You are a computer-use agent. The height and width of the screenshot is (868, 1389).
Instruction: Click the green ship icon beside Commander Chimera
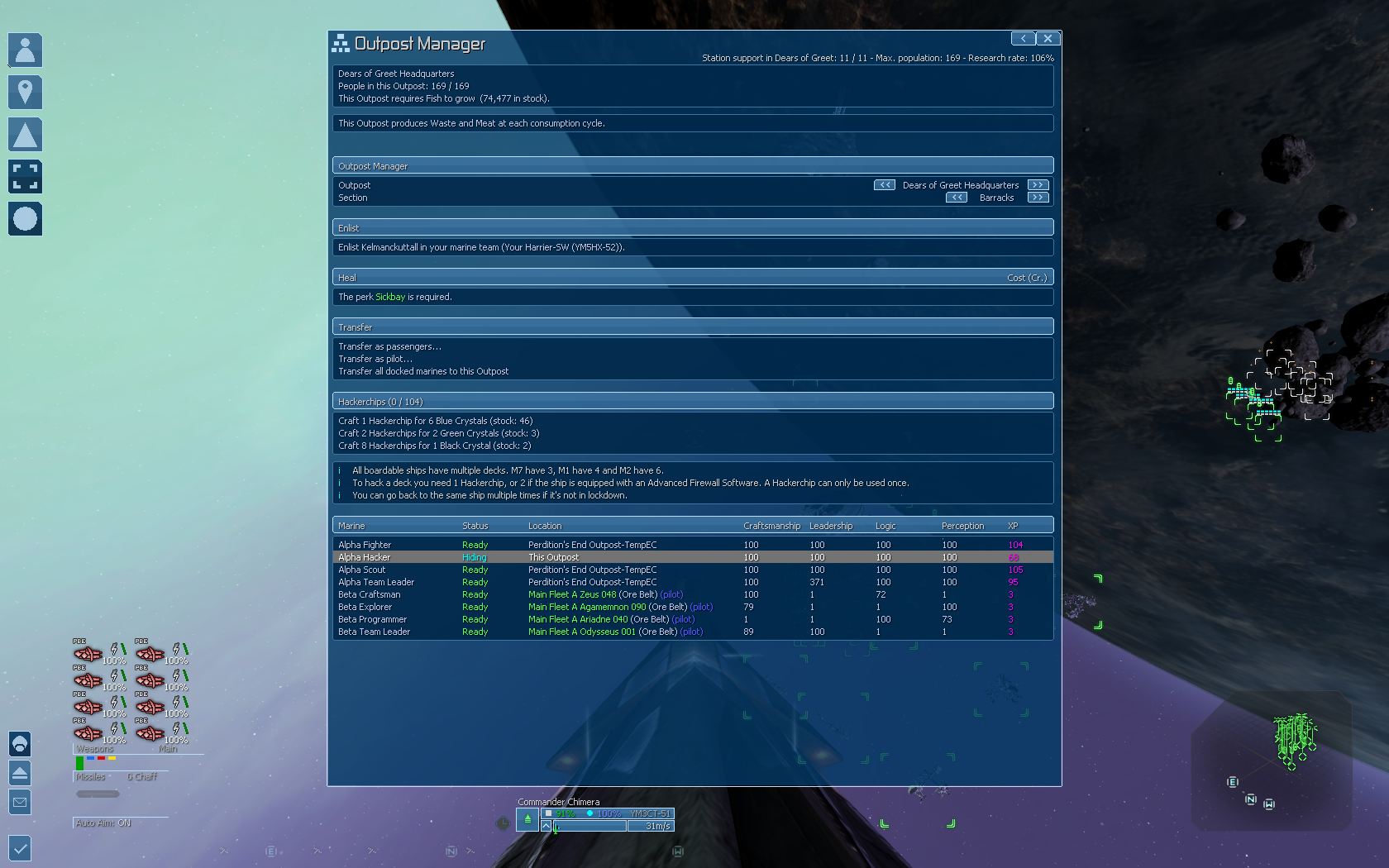527,819
